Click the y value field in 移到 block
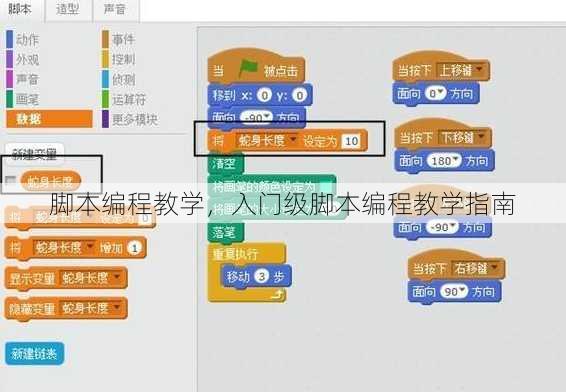Screen dimensions: 566x392 (x=300, y=95)
